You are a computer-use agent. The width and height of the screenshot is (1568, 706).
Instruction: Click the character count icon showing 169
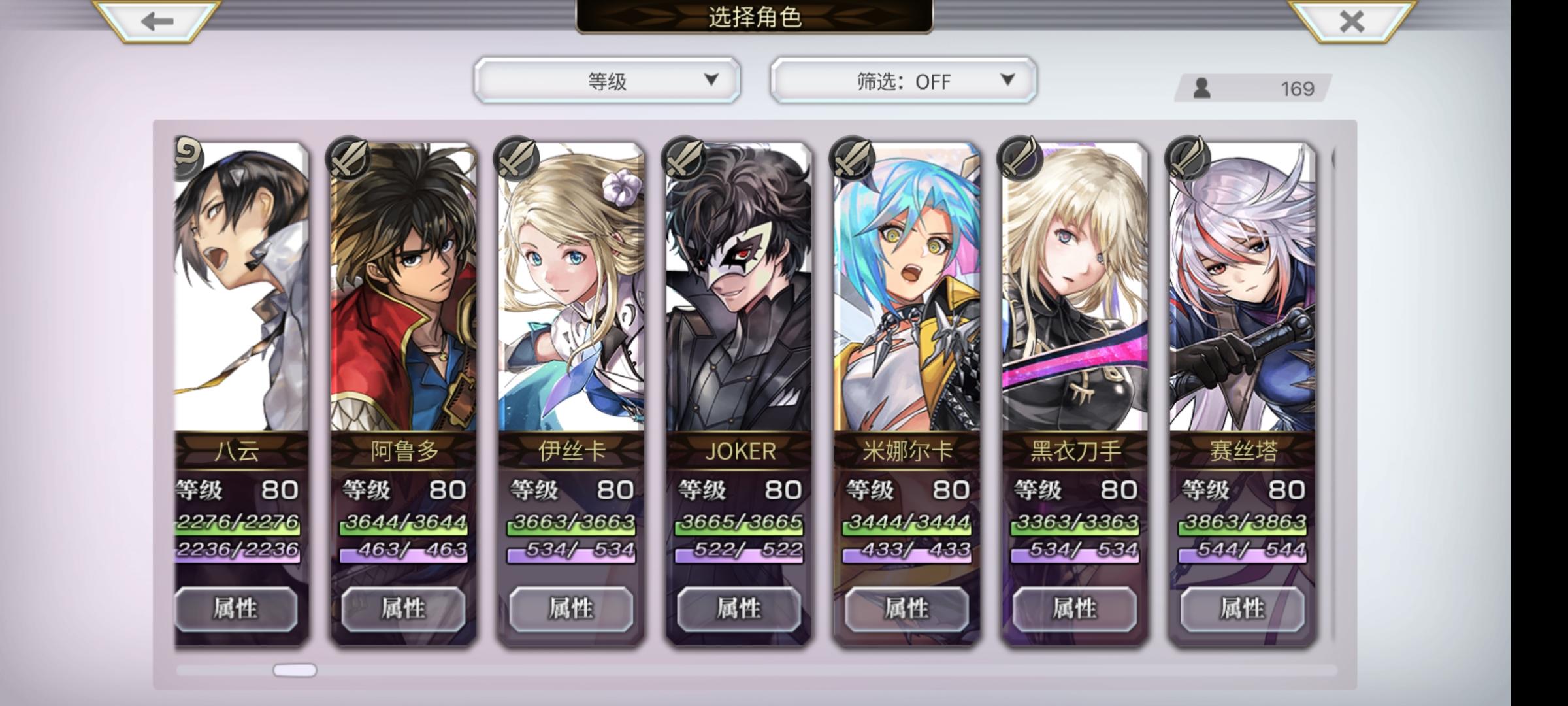(x=1201, y=88)
